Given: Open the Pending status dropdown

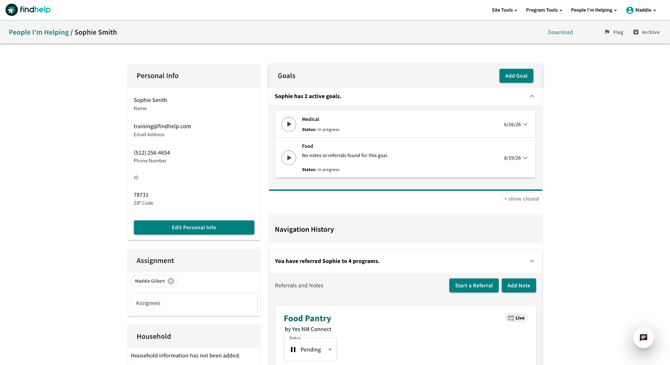Looking at the screenshot, I should tap(310, 350).
